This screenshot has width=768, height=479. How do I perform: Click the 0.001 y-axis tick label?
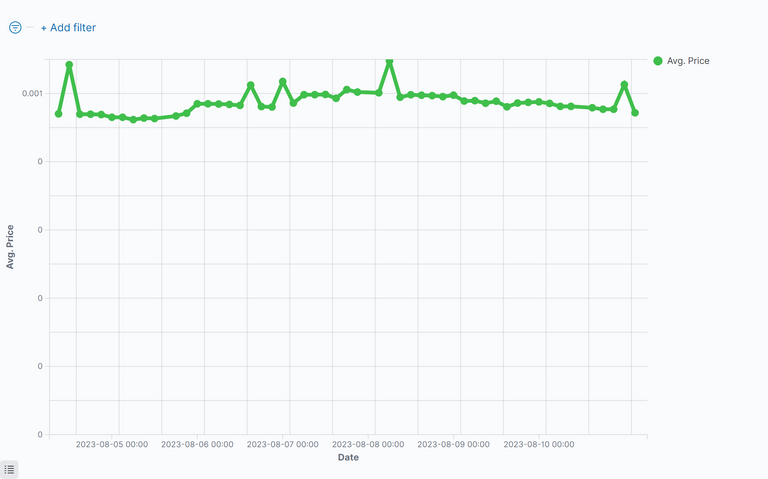(x=33, y=93)
